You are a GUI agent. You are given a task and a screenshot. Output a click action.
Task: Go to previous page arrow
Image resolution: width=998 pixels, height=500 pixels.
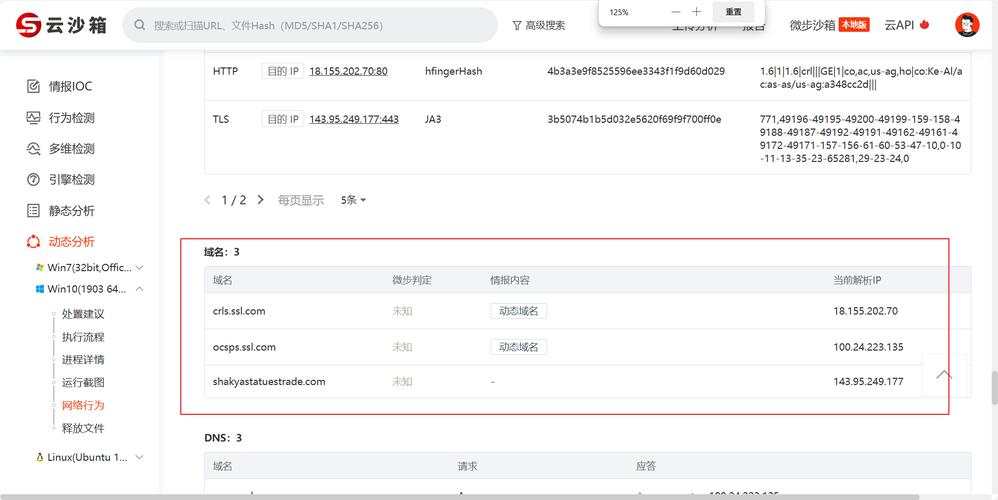tap(207, 200)
